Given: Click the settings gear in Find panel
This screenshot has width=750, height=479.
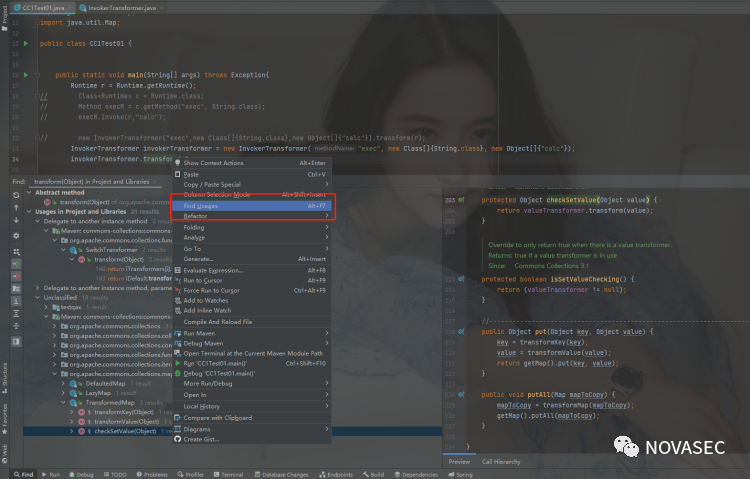Looking at the screenshot, I should [x=16, y=236].
